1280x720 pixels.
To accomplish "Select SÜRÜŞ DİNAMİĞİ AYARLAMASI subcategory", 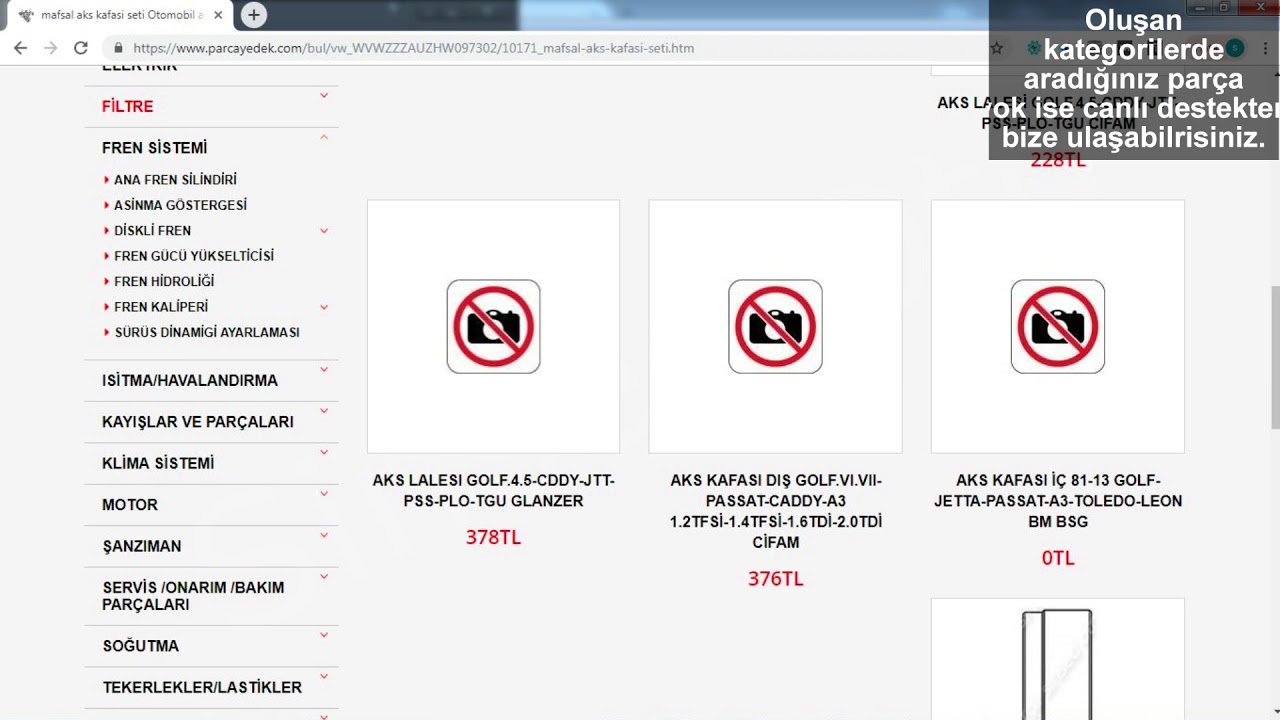I will coord(207,333).
